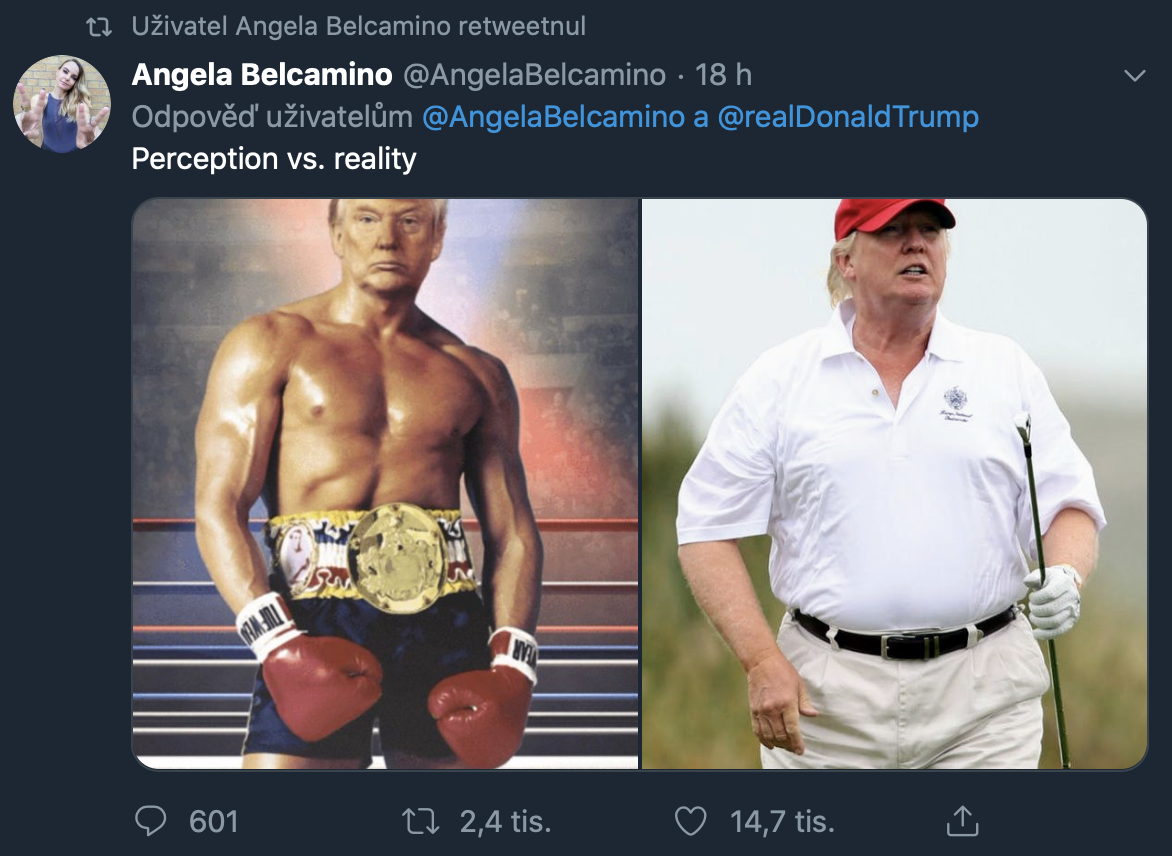
Task: Click the 2,4 tis. retweet count
Action: click(x=505, y=822)
